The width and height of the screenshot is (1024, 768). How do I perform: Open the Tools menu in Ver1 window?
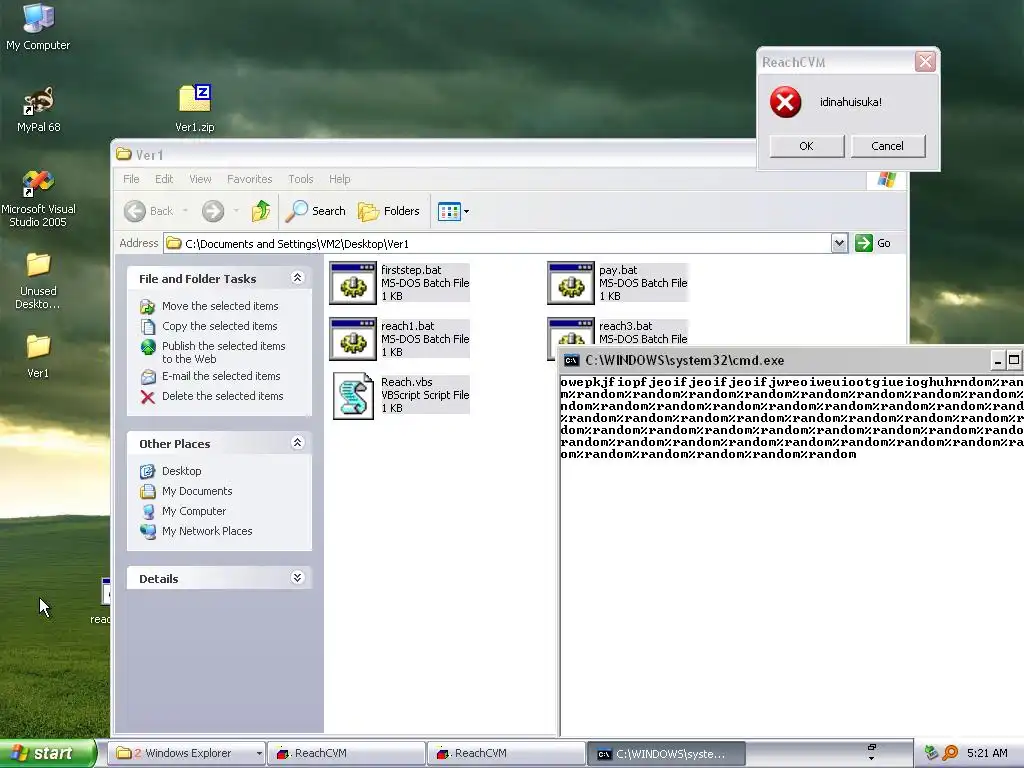click(300, 179)
